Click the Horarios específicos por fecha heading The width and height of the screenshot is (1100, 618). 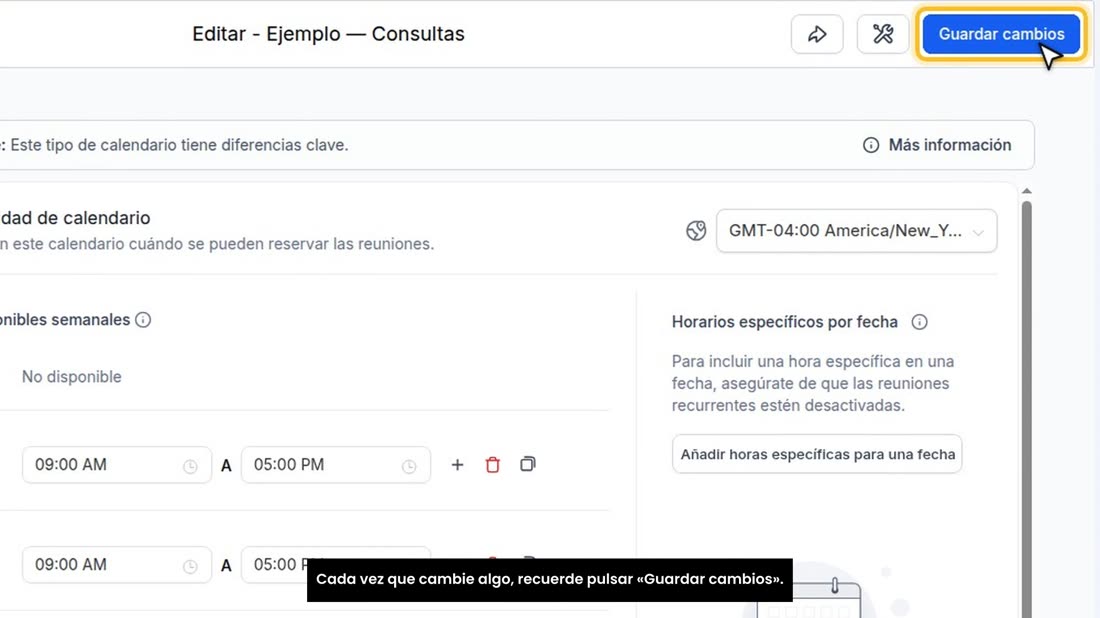tap(784, 322)
